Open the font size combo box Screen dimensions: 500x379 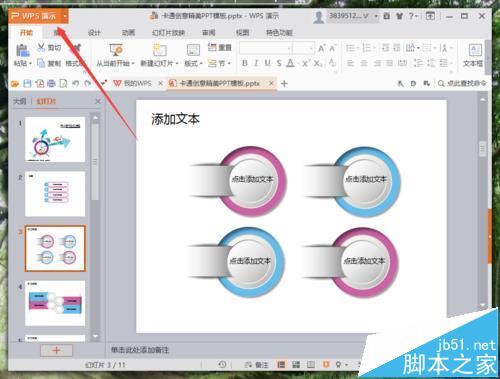304,48
